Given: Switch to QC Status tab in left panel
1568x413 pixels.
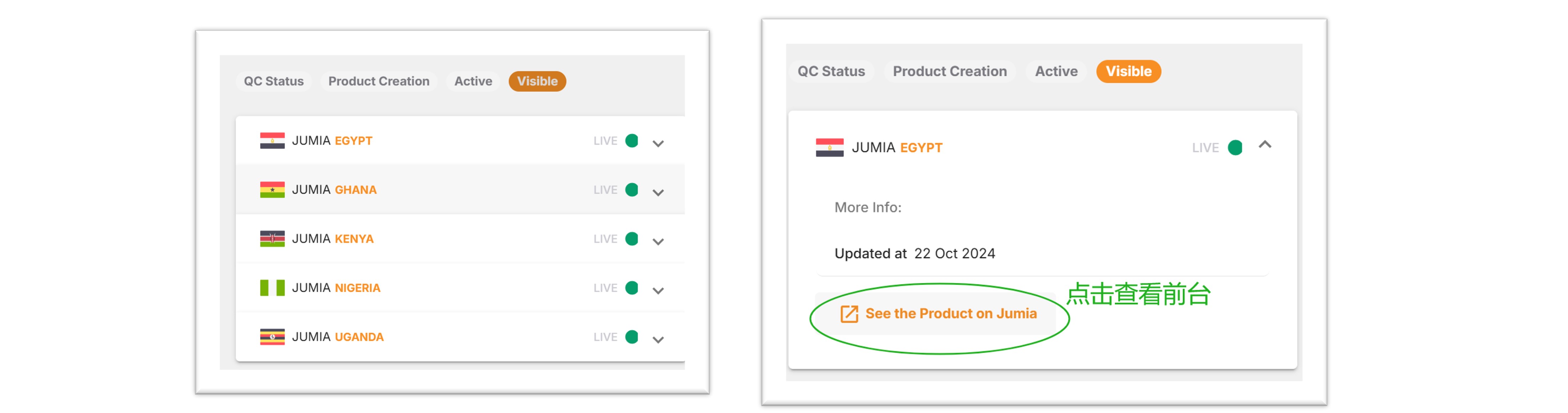Looking at the screenshot, I should click(x=273, y=82).
